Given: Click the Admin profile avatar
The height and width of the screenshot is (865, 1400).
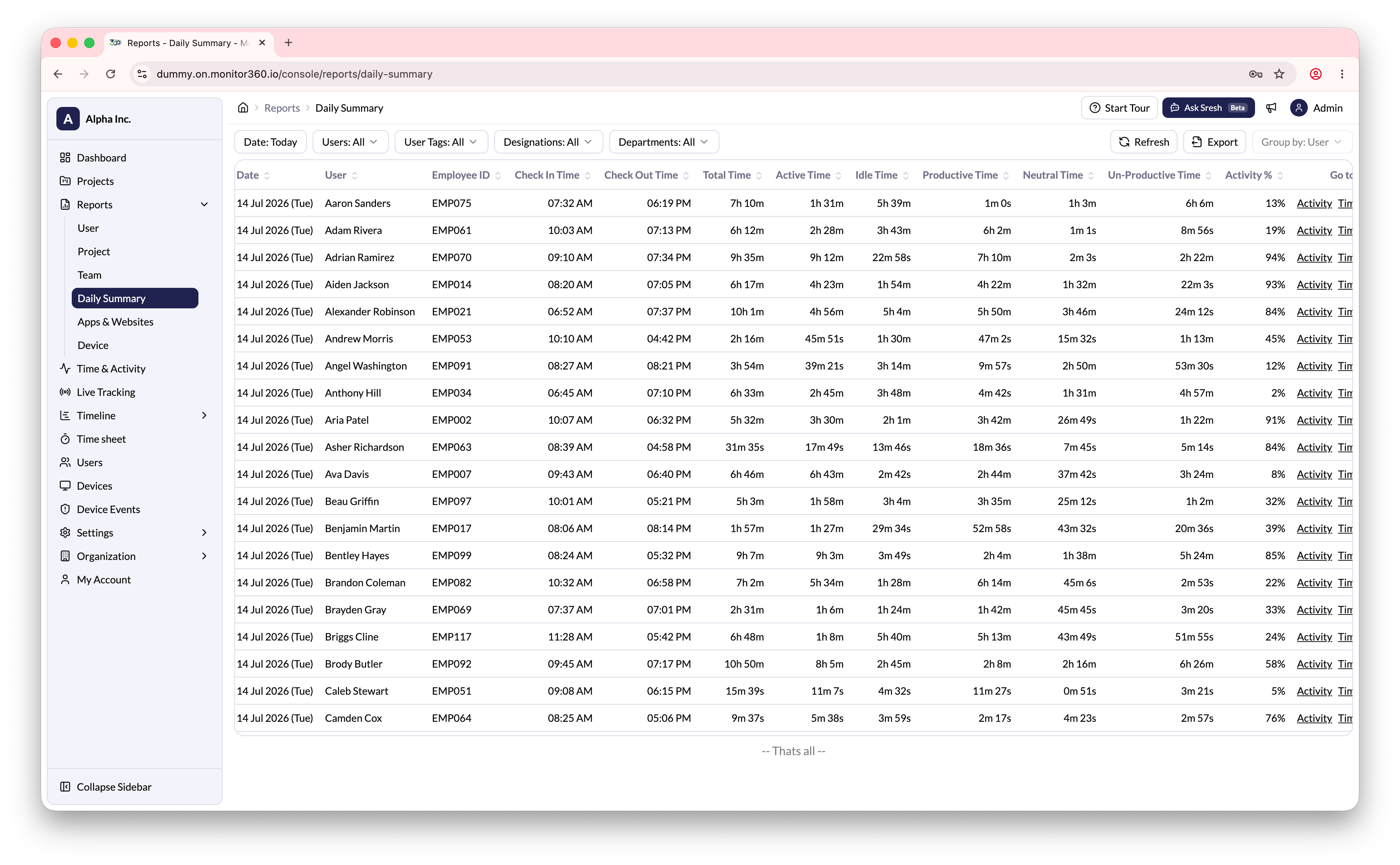Looking at the screenshot, I should coord(1299,108).
